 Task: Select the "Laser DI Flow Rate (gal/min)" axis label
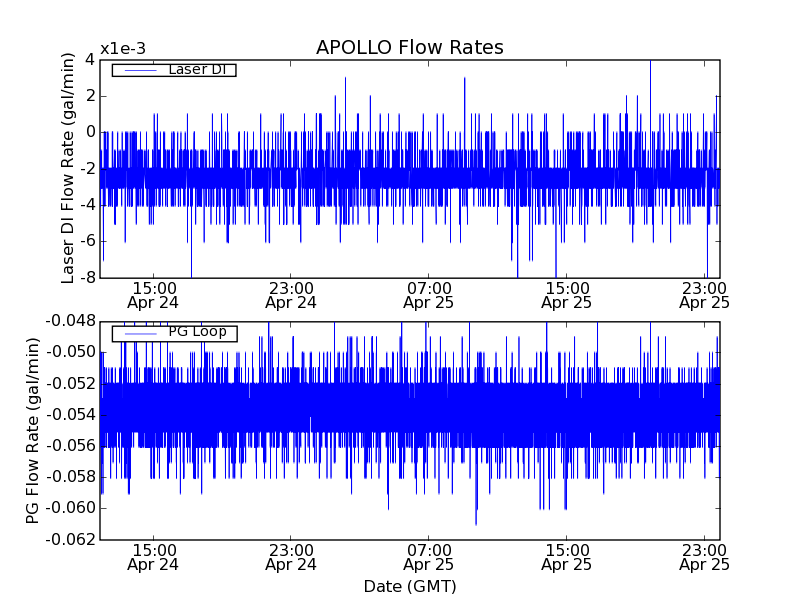click(x=68, y=168)
